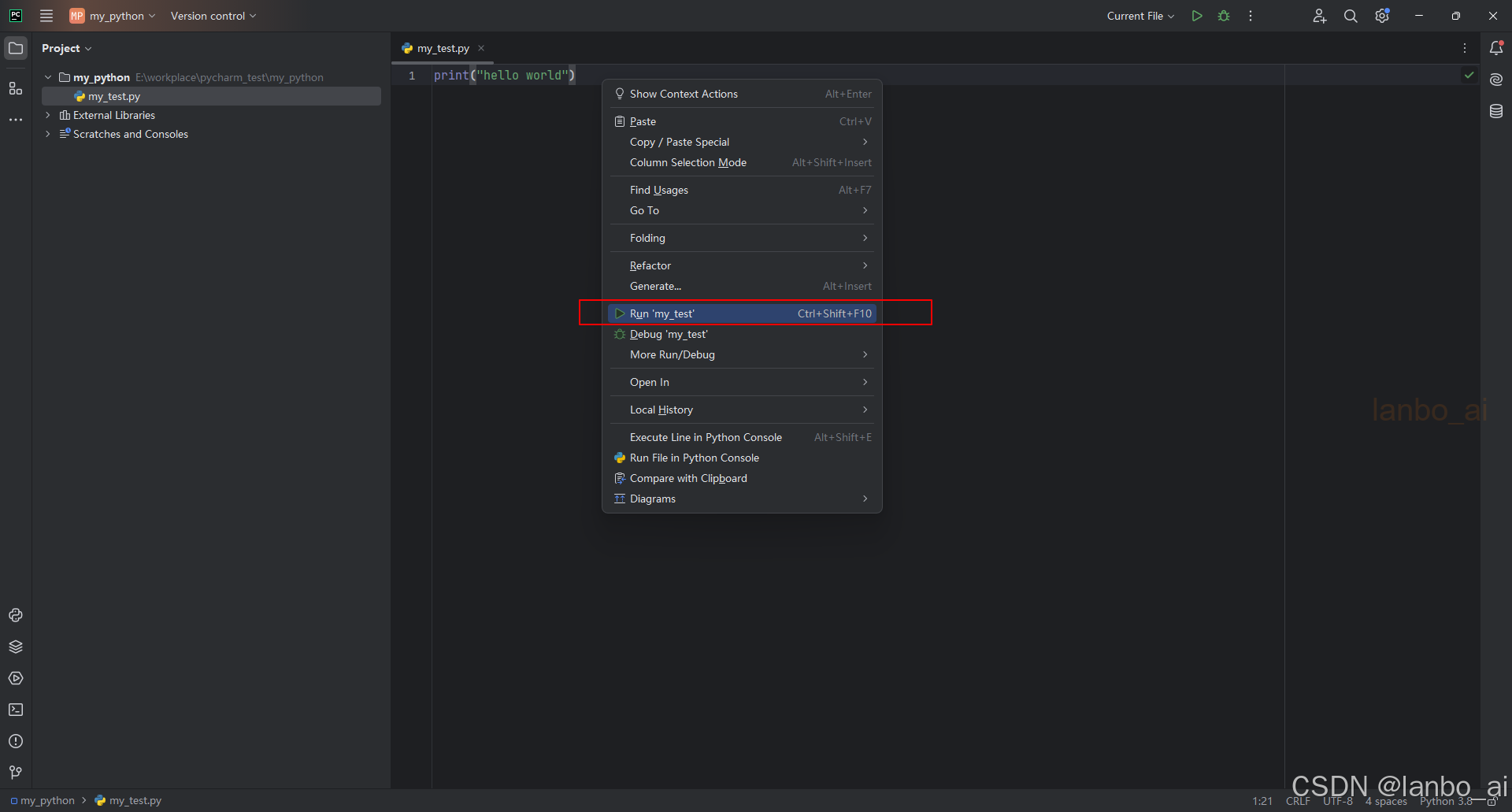The height and width of the screenshot is (812, 1512).
Task: Click the my_python breadcrumb in status bar
Action: (47, 800)
